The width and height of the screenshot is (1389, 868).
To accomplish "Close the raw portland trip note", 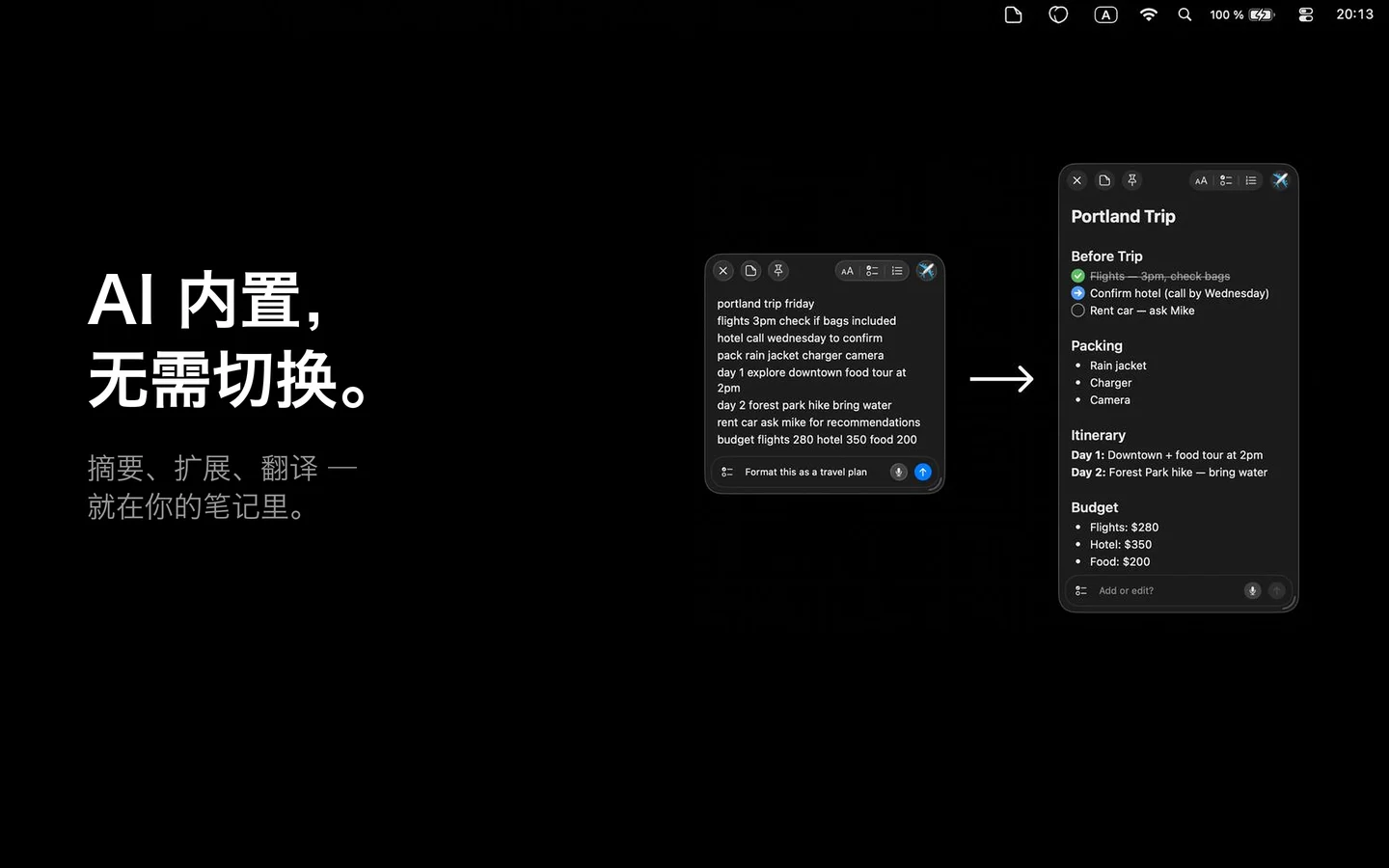I will tap(722, 271).
